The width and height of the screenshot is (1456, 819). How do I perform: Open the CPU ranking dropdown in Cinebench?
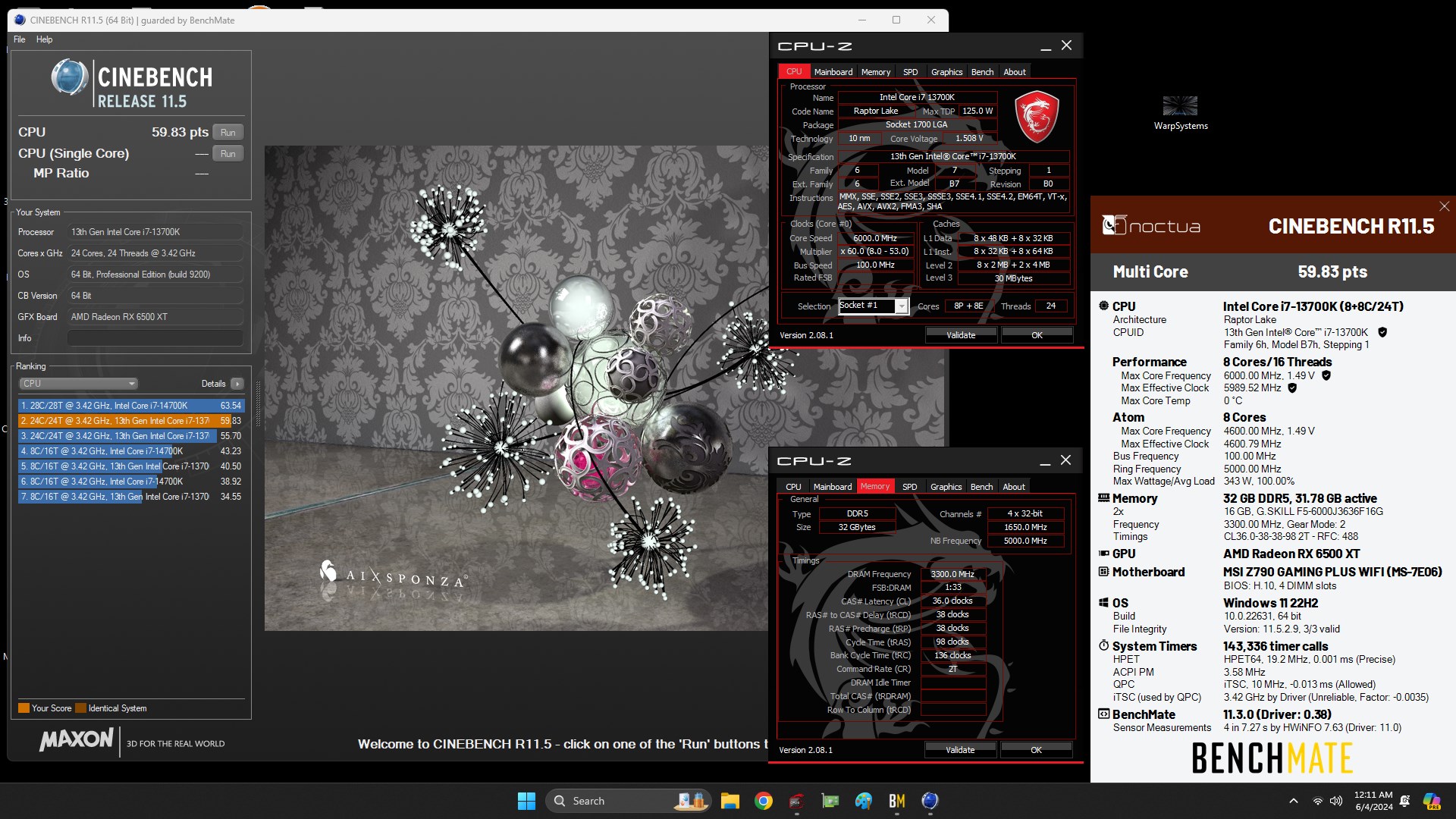[78, 384]
